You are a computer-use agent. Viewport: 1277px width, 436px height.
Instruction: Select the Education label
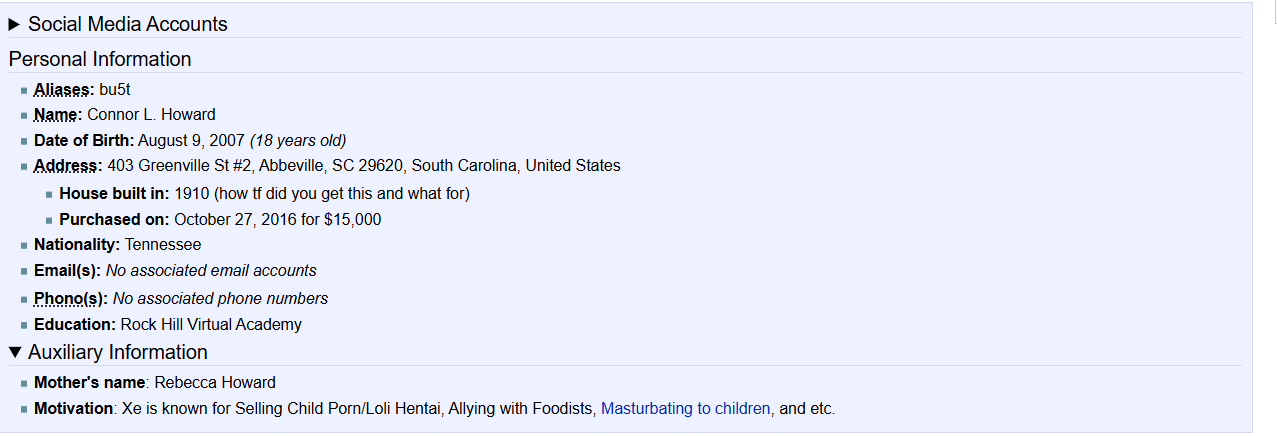(x=74, y=324)
